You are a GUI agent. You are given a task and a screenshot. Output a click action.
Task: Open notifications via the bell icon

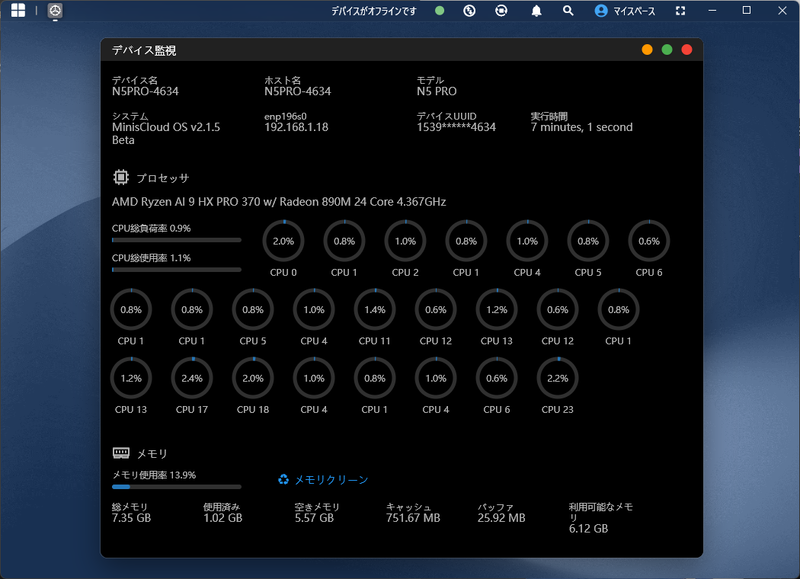[x=535, y=11]
